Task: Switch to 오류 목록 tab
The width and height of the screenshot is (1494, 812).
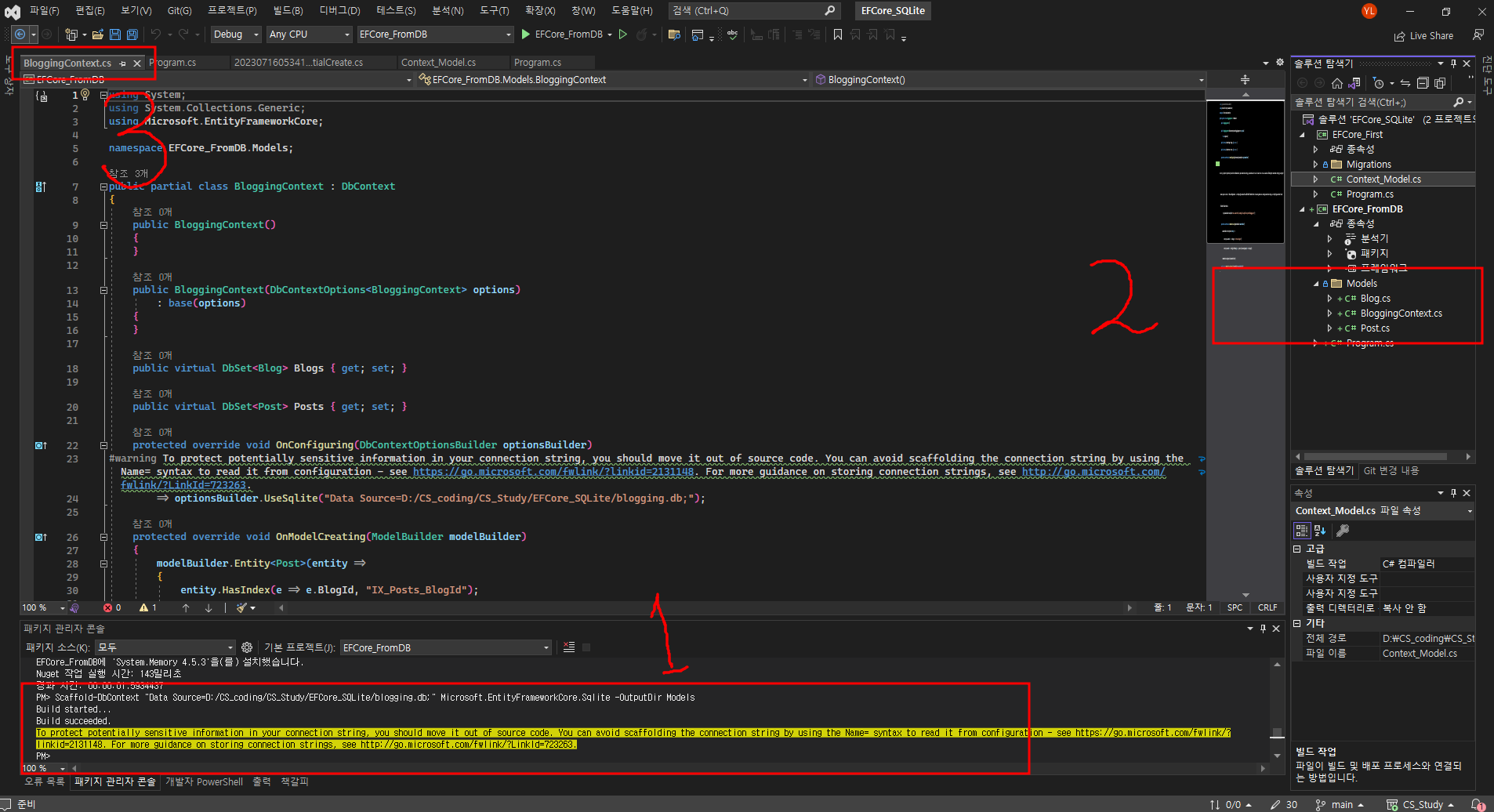Action: 45,781
